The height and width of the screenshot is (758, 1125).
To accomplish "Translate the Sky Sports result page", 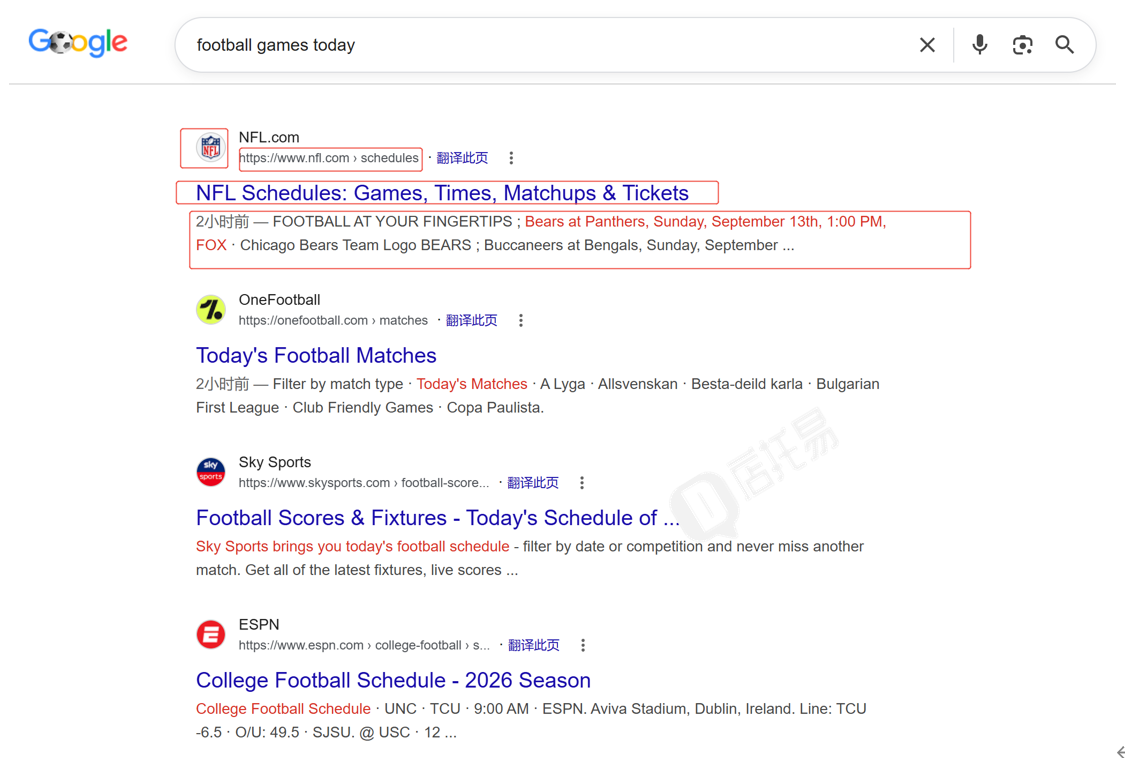I will (x=532, y=483).
